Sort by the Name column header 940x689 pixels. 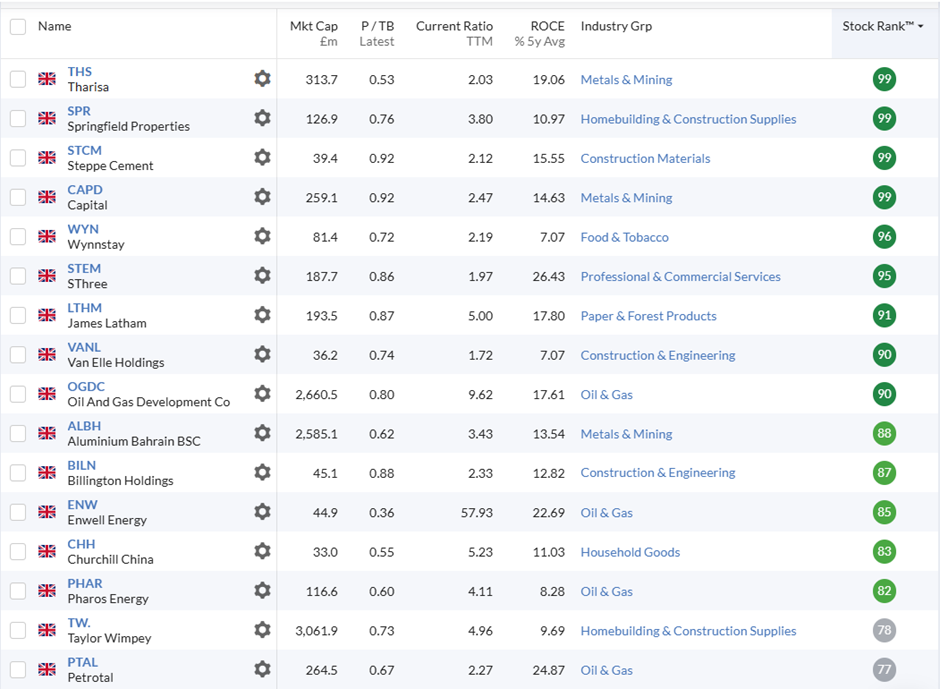(x=55, y=26)
